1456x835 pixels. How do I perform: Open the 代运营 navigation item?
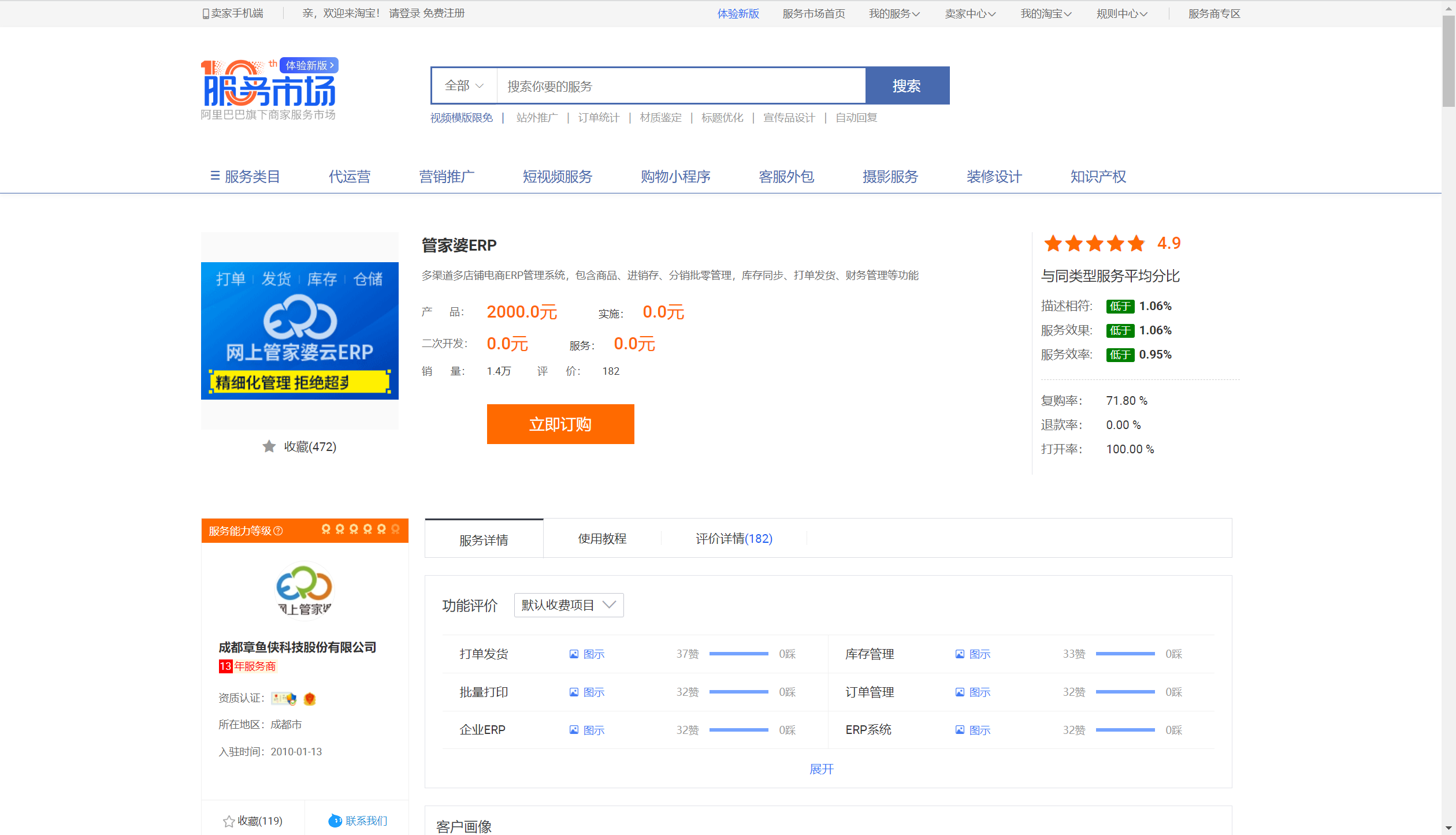(350, 176)
